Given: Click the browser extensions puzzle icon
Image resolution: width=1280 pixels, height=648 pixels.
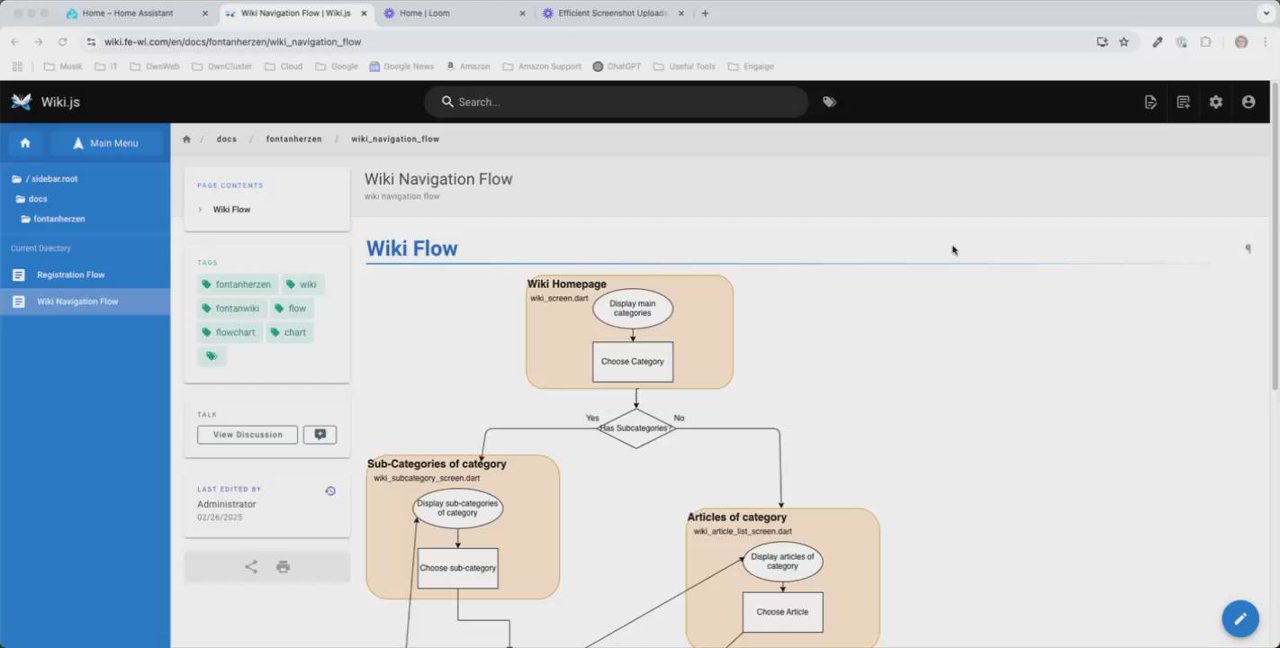Looking at the screenshot, I should pyautogui.click(x=1205, y=42).
